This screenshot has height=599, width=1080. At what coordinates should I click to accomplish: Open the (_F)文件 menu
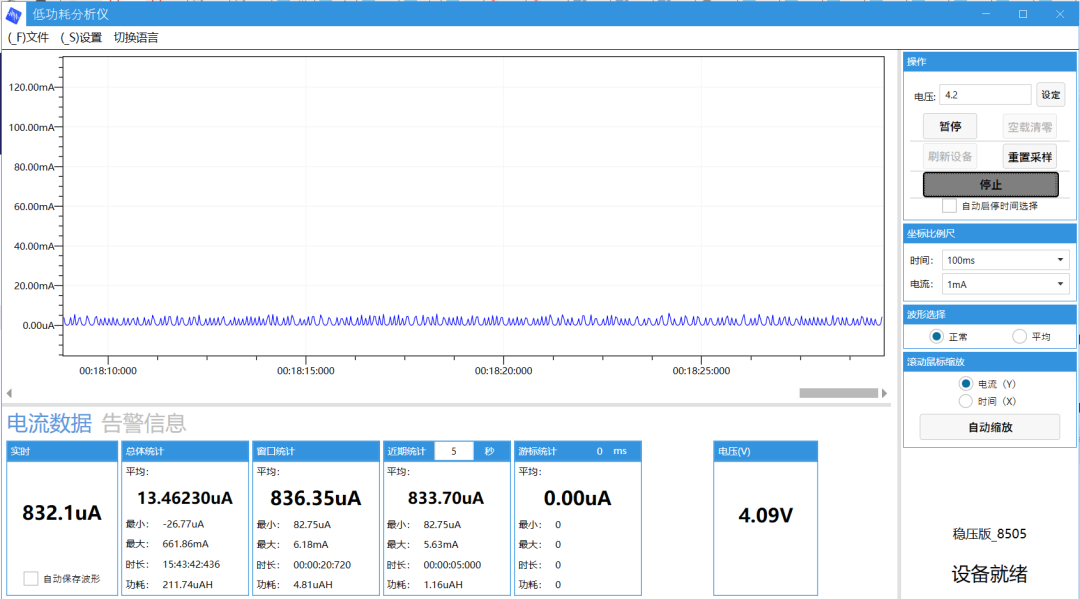point(28,38)
